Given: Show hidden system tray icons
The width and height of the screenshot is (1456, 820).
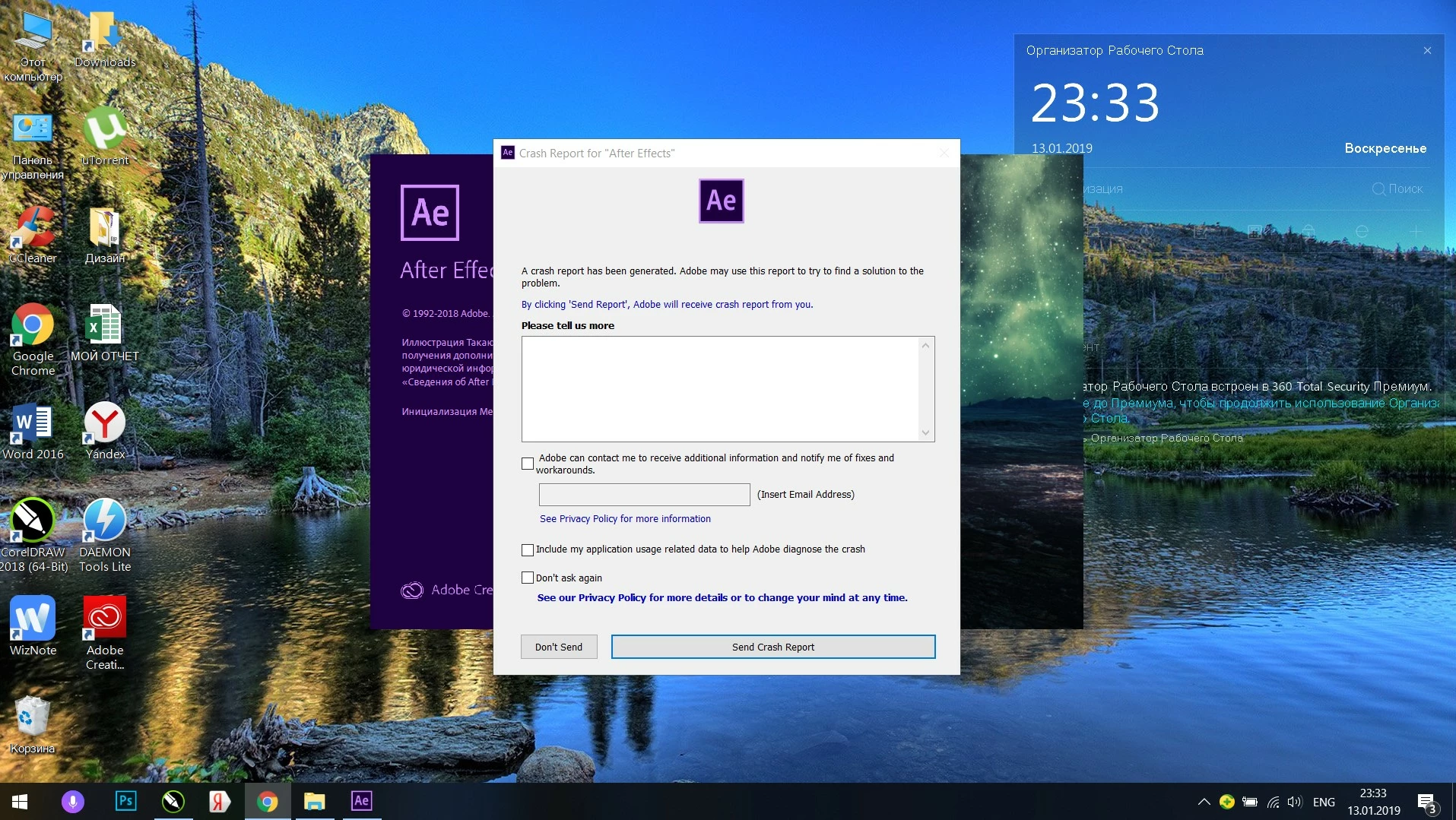Looking at the screenshot, I should tap(1204, 802).
